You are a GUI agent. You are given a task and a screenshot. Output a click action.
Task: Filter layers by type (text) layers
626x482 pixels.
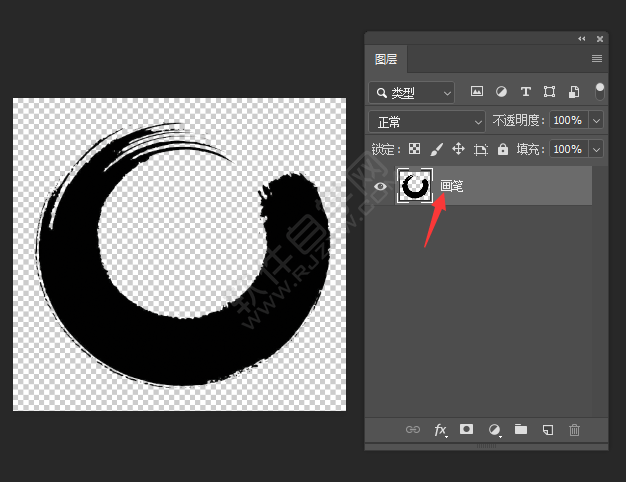click(x=525, y=92)
